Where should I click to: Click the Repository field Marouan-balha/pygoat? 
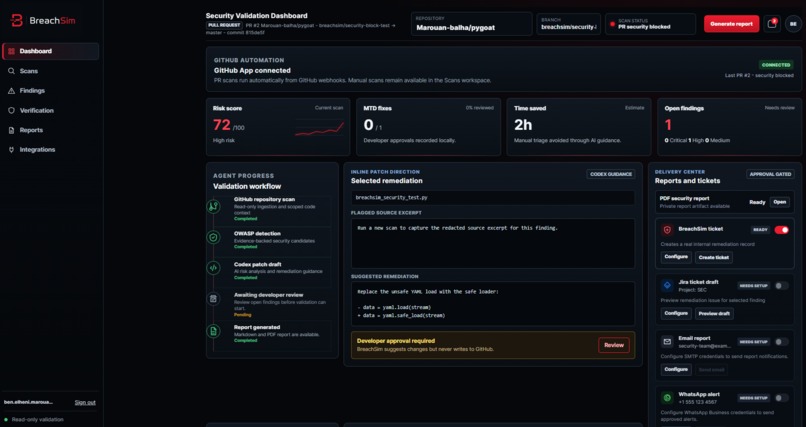[x=471, y=24]
